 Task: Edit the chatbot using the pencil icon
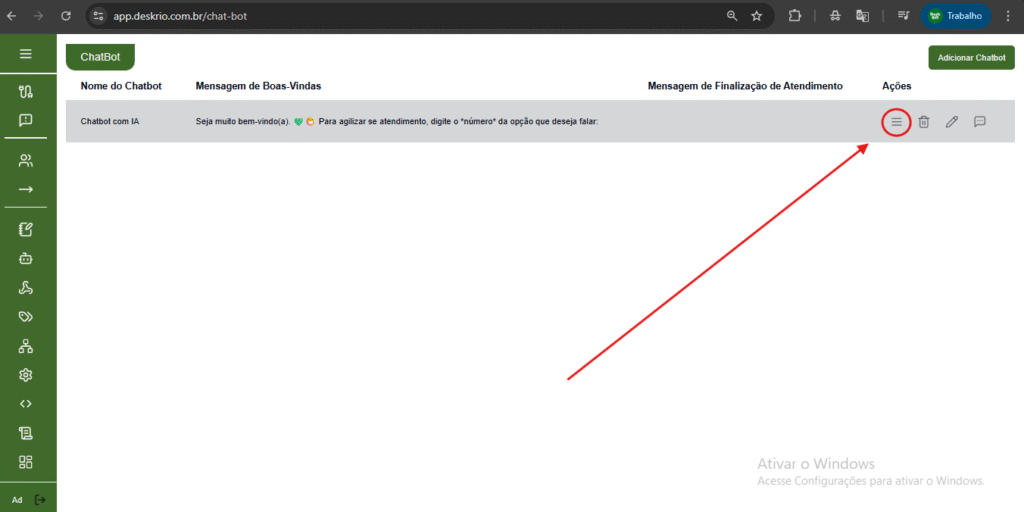[952, 122]
